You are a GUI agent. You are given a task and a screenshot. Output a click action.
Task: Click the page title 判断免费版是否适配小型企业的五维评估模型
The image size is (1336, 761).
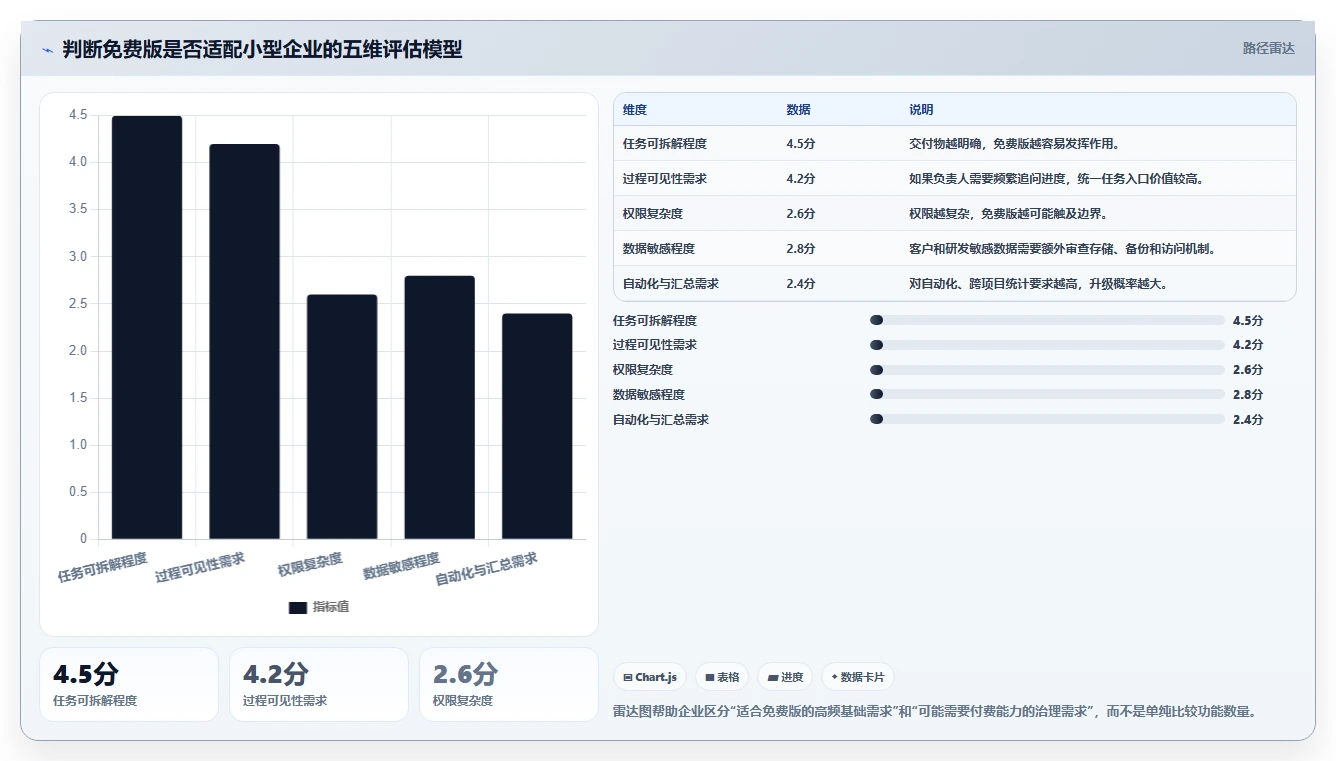[262, 50]
